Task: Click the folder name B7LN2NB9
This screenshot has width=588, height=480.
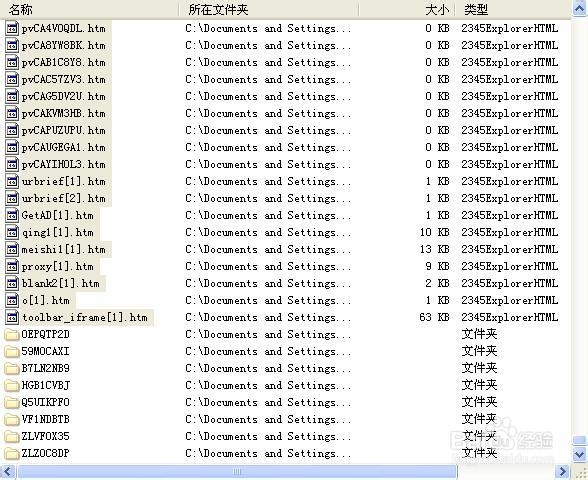Action: 45,368
